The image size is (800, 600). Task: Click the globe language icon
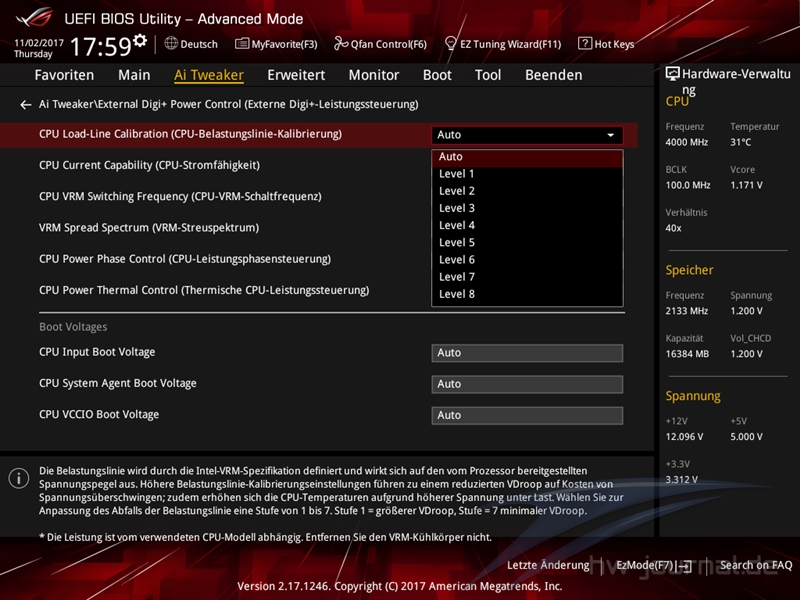pos(171,43)
